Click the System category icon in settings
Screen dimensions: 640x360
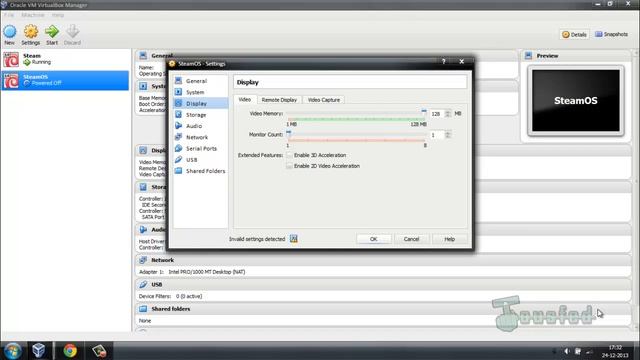coord(178,92)
